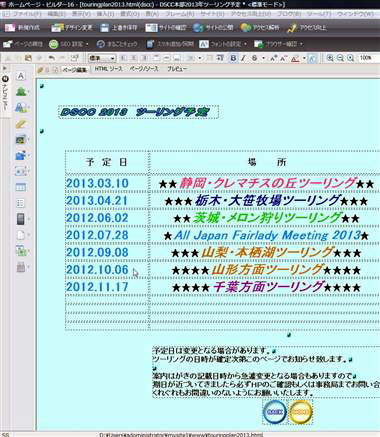Click the smartphone icon in left sidebar

coord(21,219)
